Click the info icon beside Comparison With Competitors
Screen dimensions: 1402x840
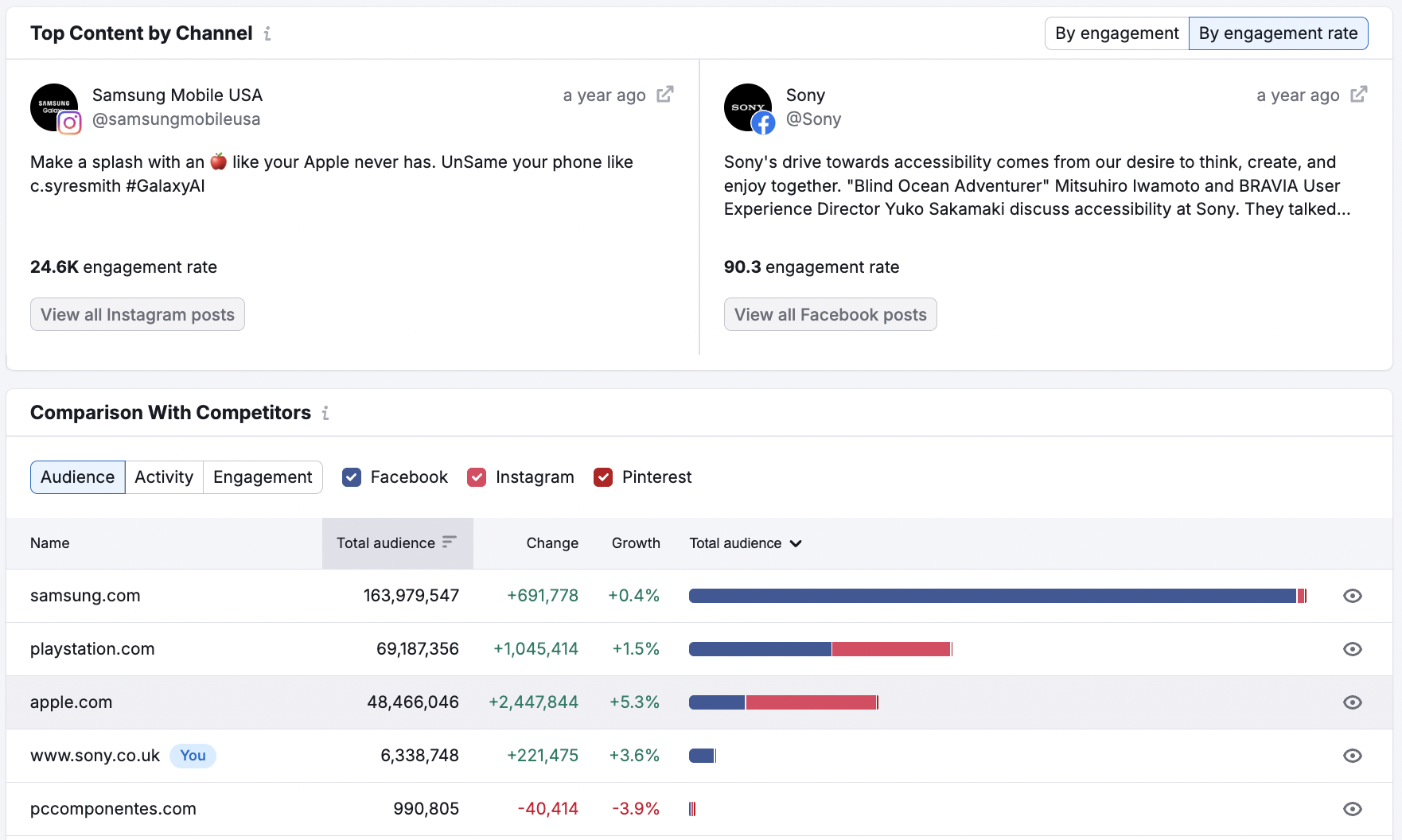tap(325, 413)
